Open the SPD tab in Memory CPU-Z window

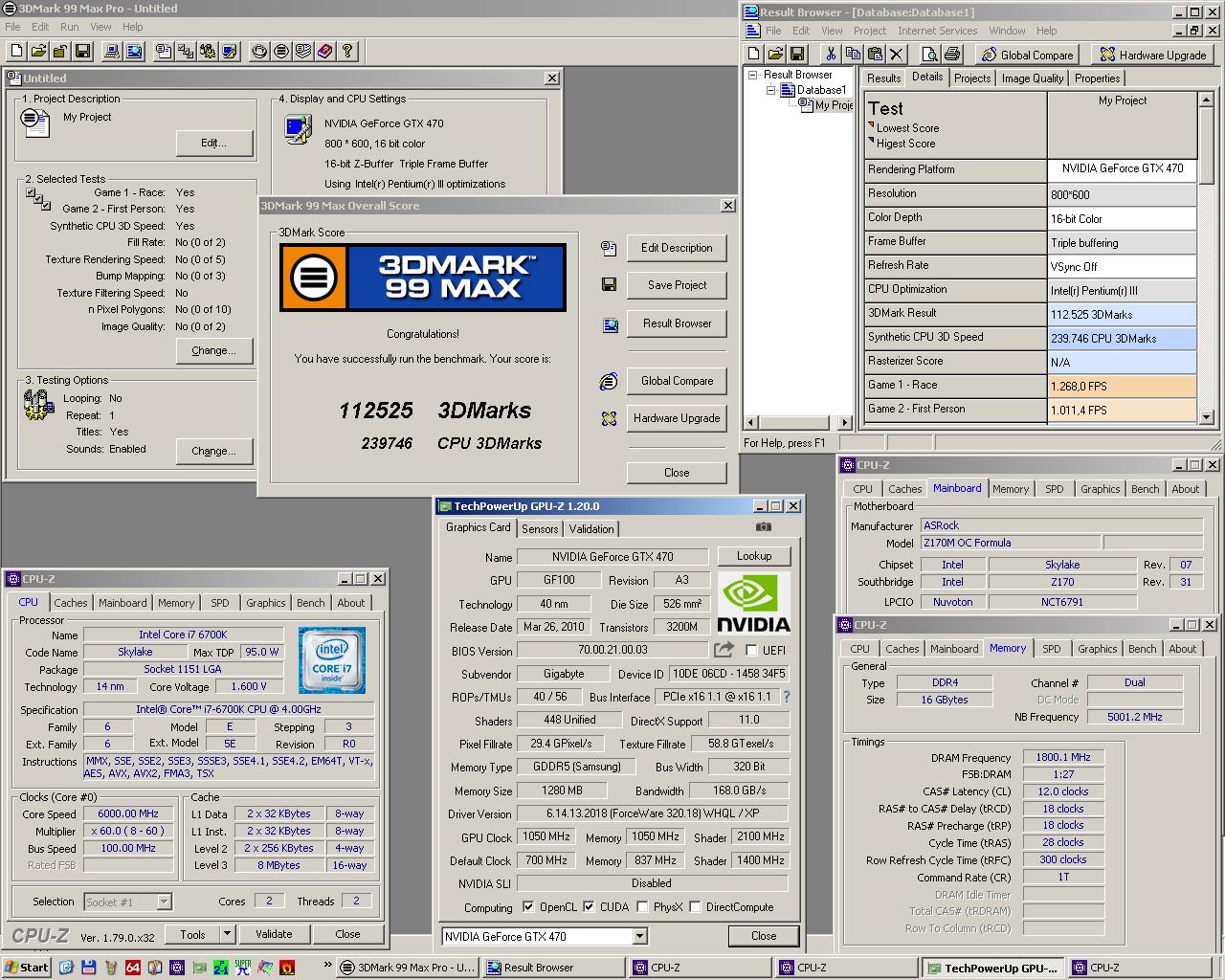[x=1051, y=649]
